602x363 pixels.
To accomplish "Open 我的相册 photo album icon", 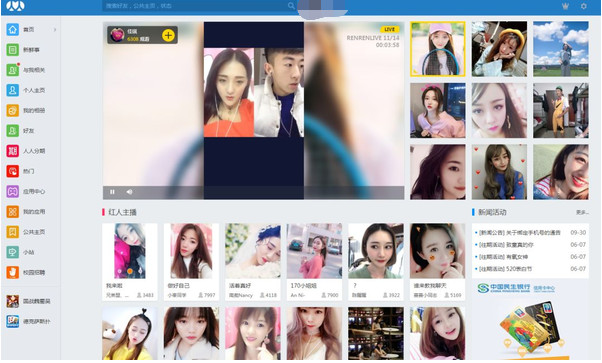I will pyautogui.click(x=13, y=110).
